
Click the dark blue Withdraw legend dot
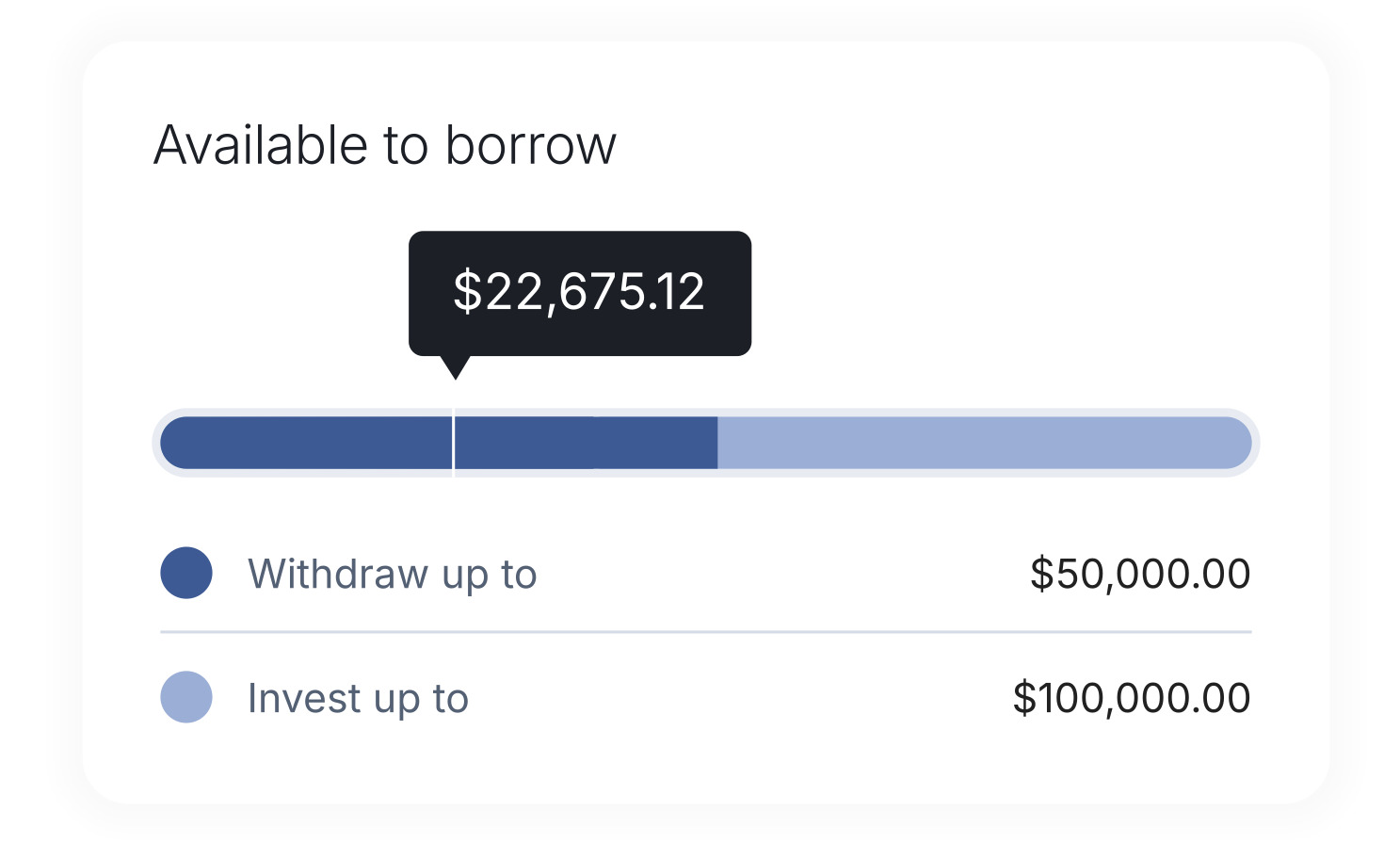pos(186,573)
